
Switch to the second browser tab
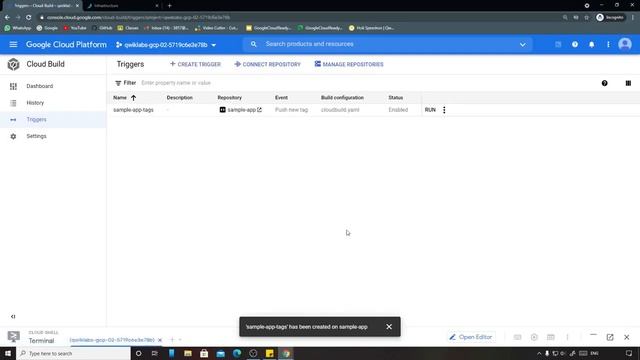[x=122, y=6]
